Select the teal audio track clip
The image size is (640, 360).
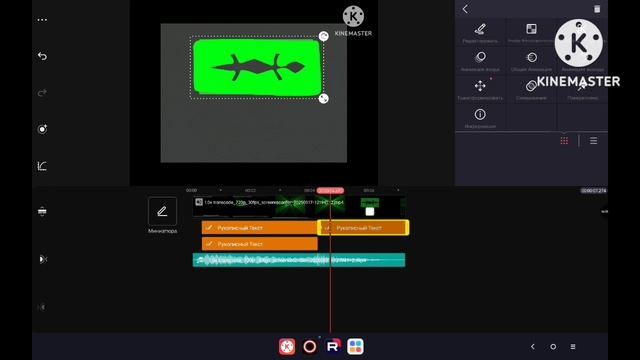299,260
